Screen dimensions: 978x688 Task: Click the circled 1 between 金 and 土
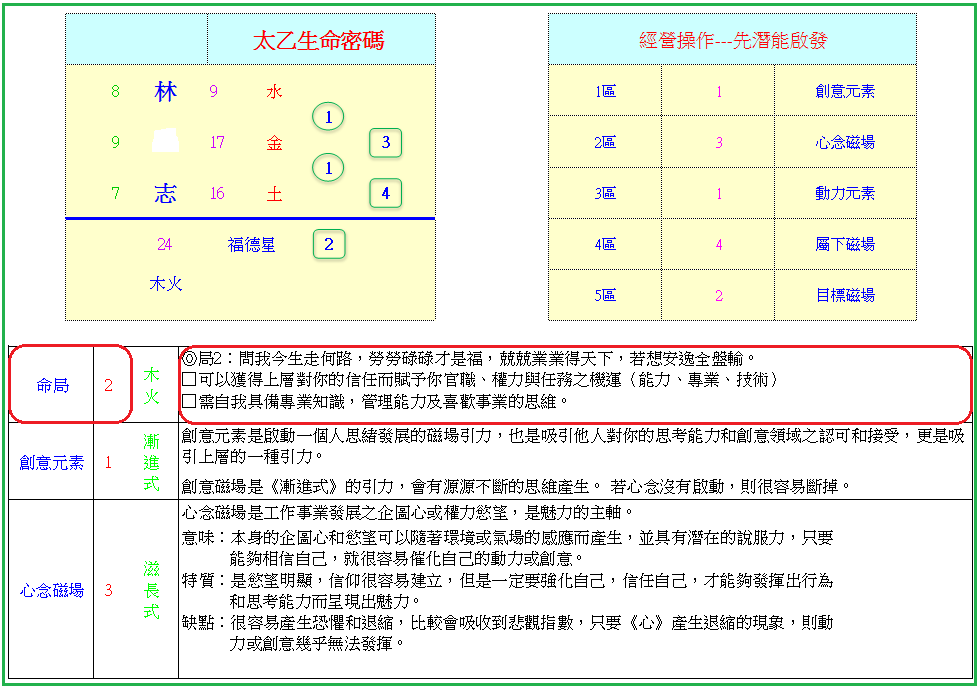[328, 168]
